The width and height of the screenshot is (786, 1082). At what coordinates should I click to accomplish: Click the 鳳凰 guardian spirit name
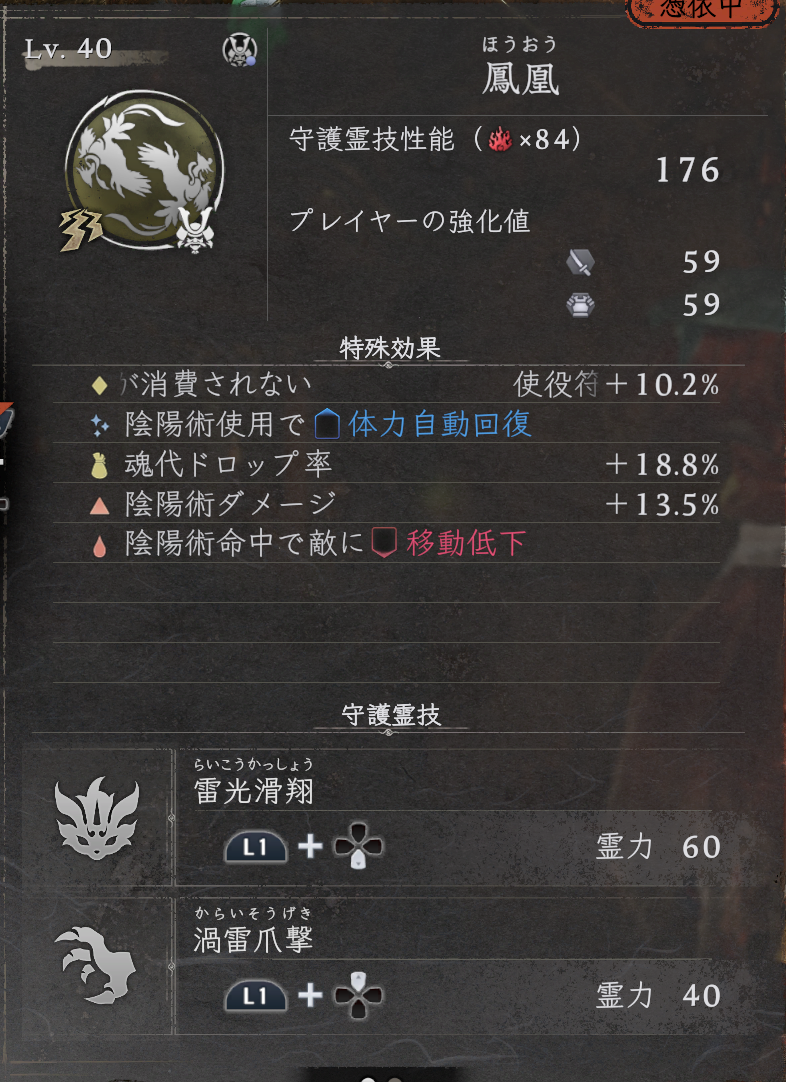(x=520, y=81)
